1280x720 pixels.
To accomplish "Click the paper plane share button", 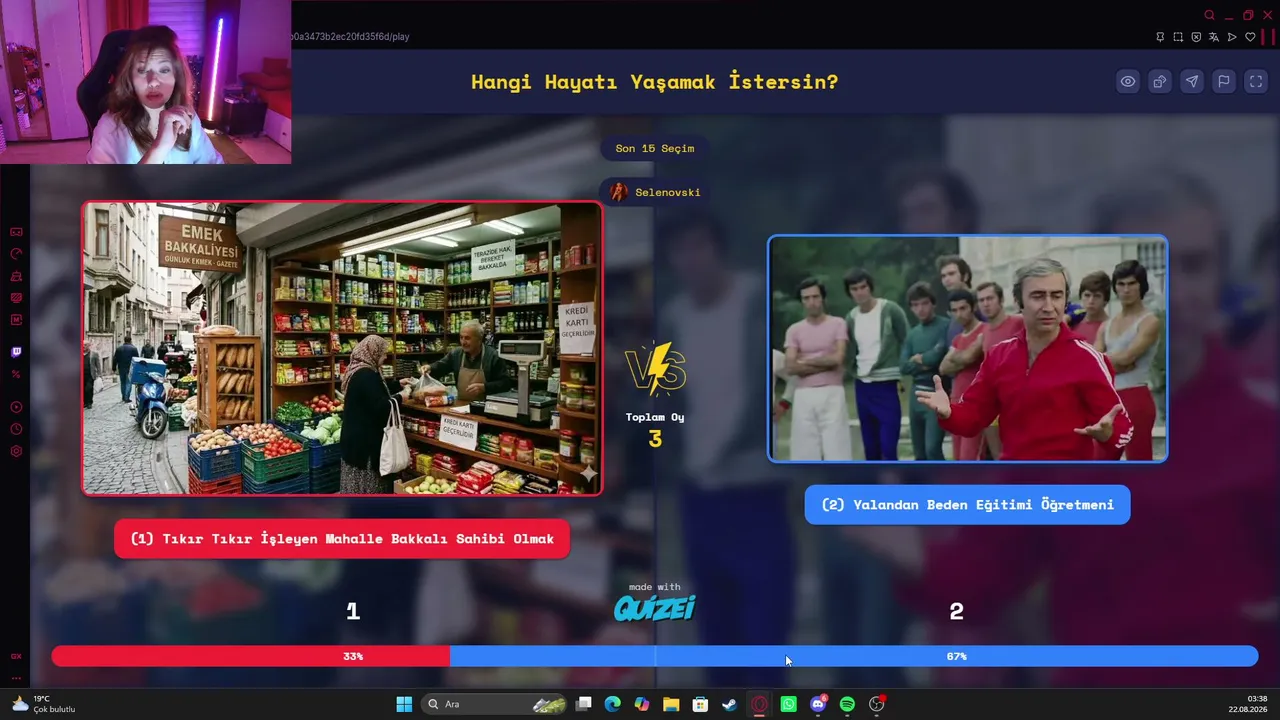I will pos(1192,82).
